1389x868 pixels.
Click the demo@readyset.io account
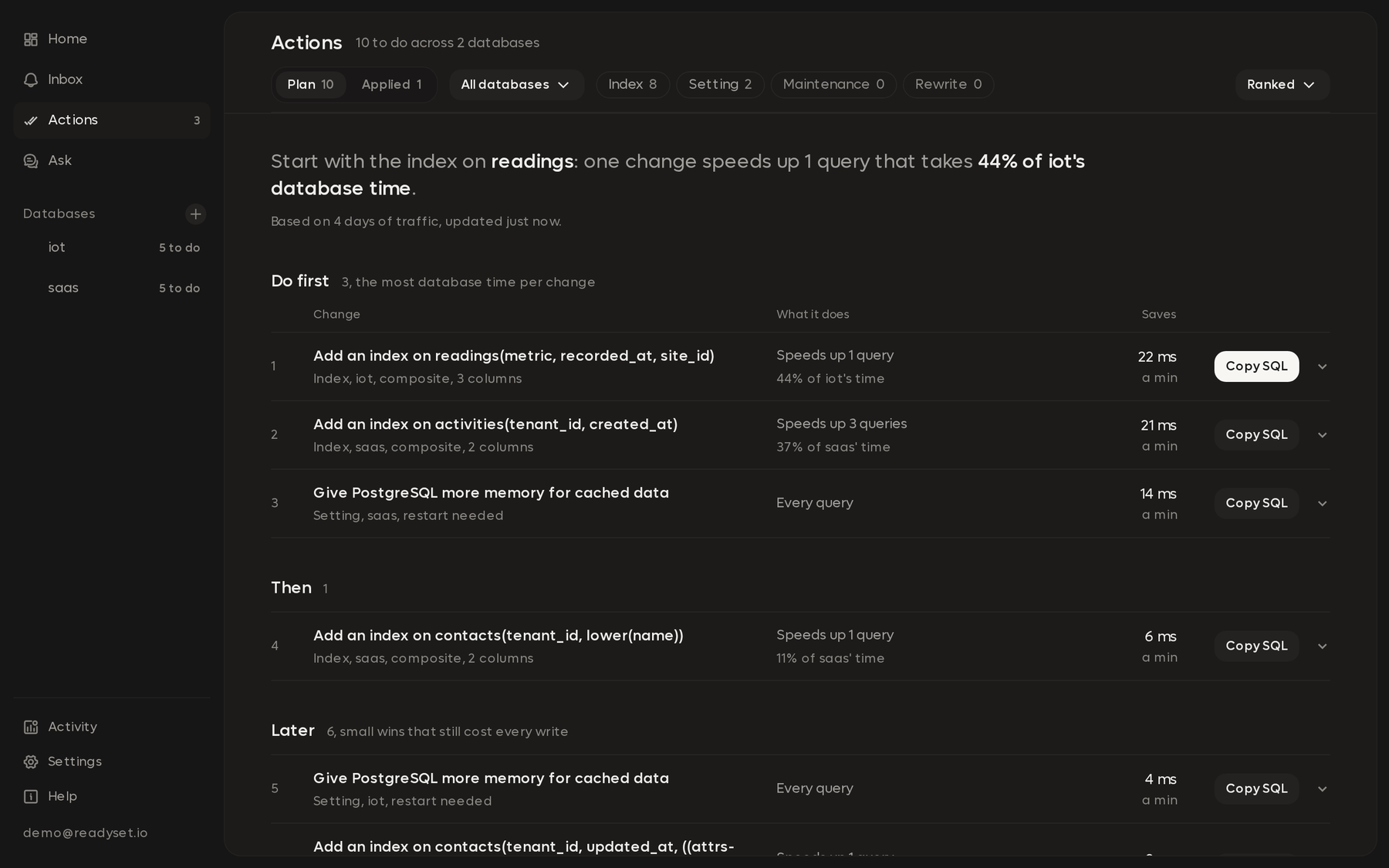[x=86, y=833]
